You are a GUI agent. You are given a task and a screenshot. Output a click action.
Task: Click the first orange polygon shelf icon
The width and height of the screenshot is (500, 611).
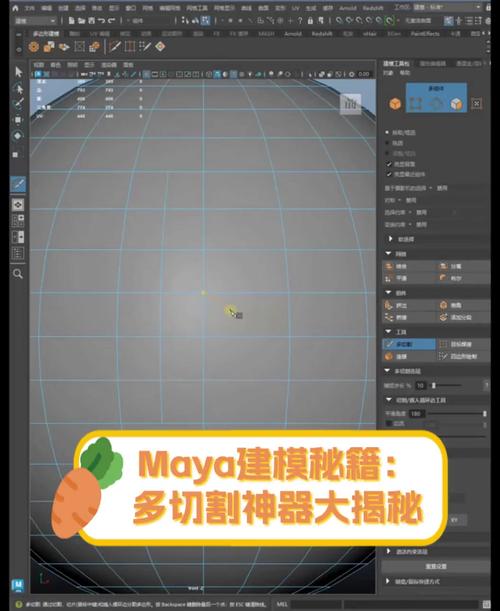[34, 47]
